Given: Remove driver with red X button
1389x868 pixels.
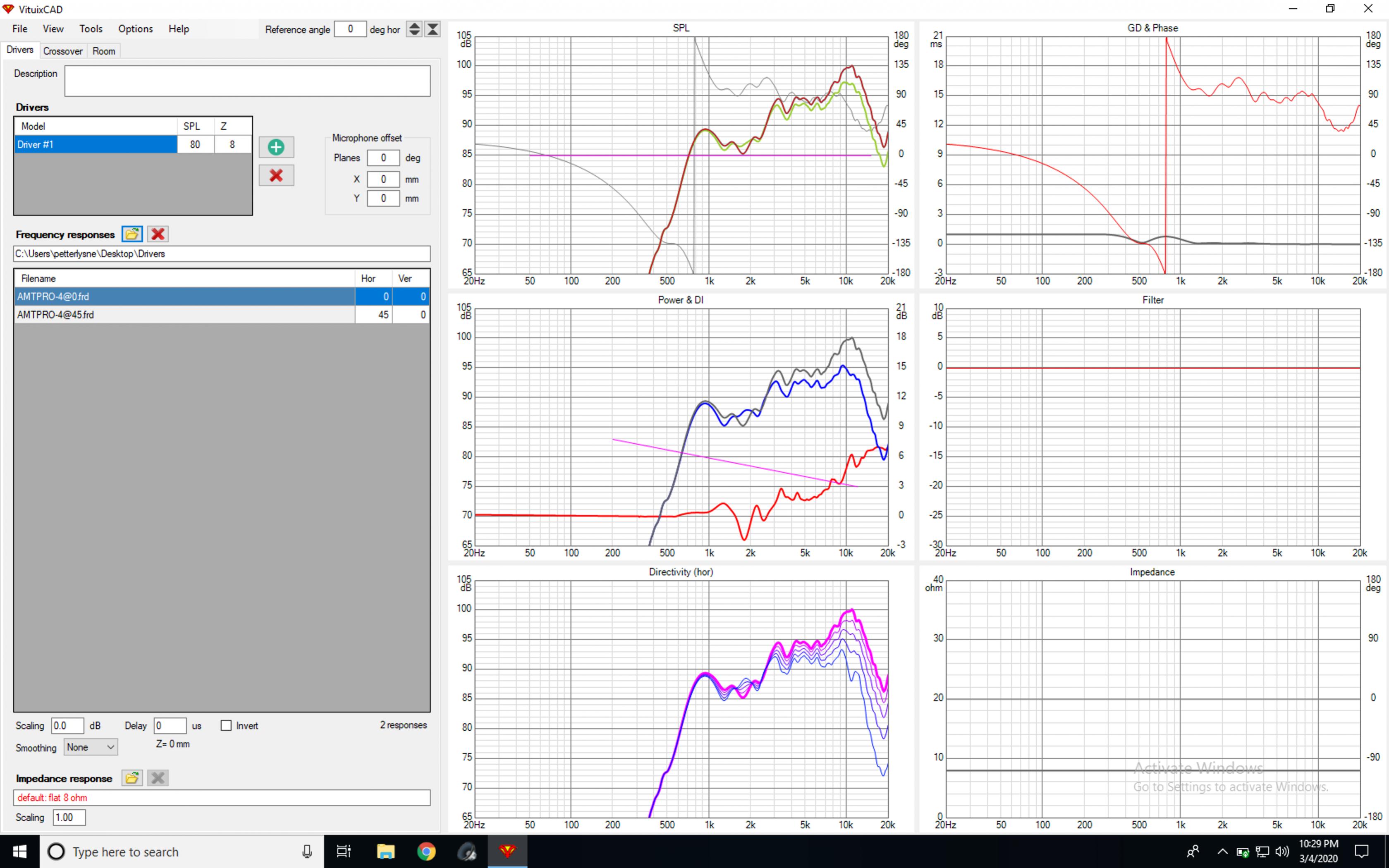Looking at the screenshot, I should click(276, 176).
